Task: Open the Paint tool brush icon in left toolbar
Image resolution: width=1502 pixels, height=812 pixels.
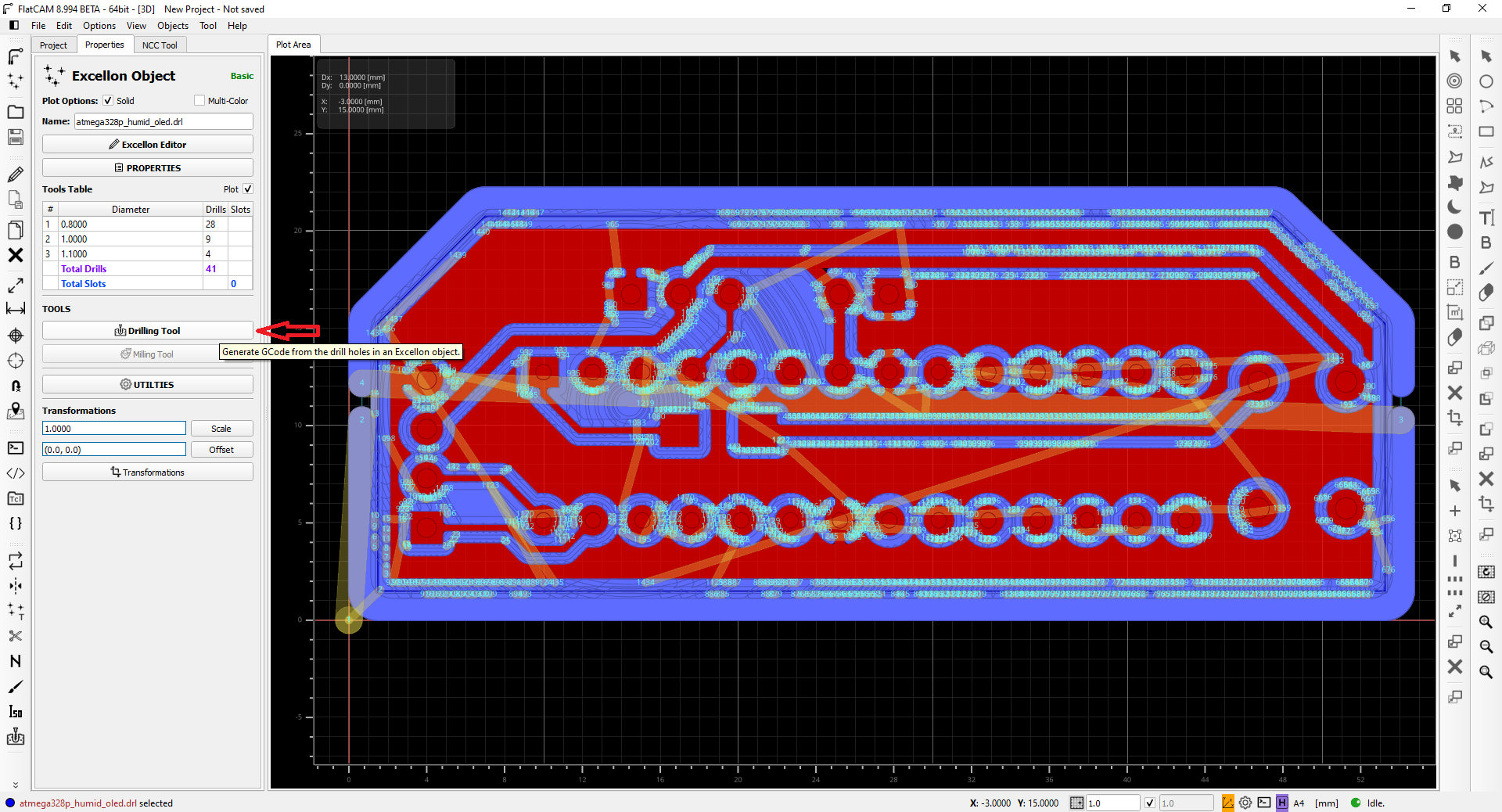Action: [15, 686]
